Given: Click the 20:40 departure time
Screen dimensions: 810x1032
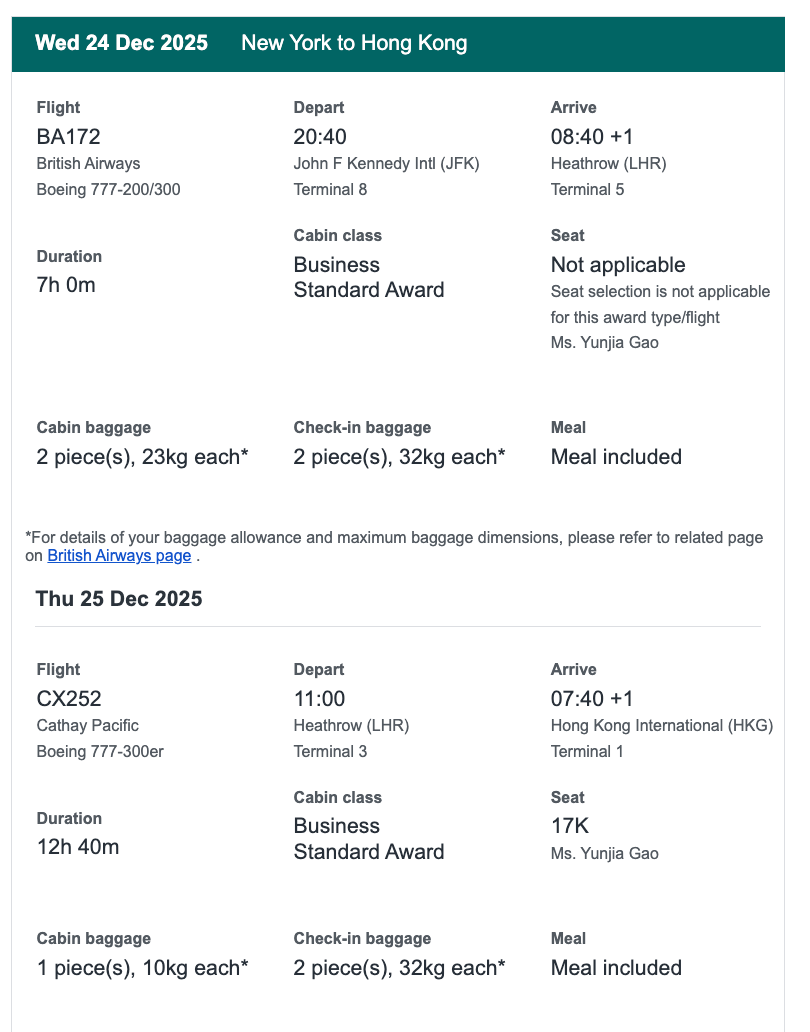Looking at the screenshot, I should coord(320,137).
